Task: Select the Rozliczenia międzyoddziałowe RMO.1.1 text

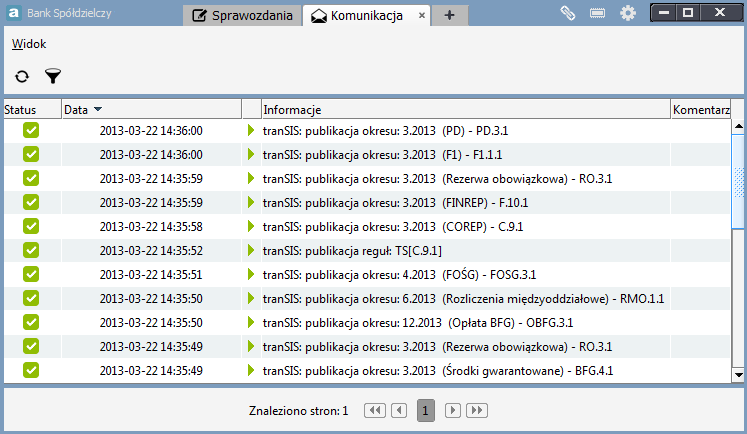Action: [463, 299]
